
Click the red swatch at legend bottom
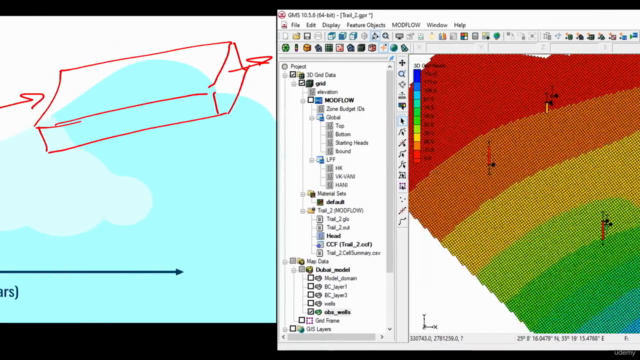point(417,157)
